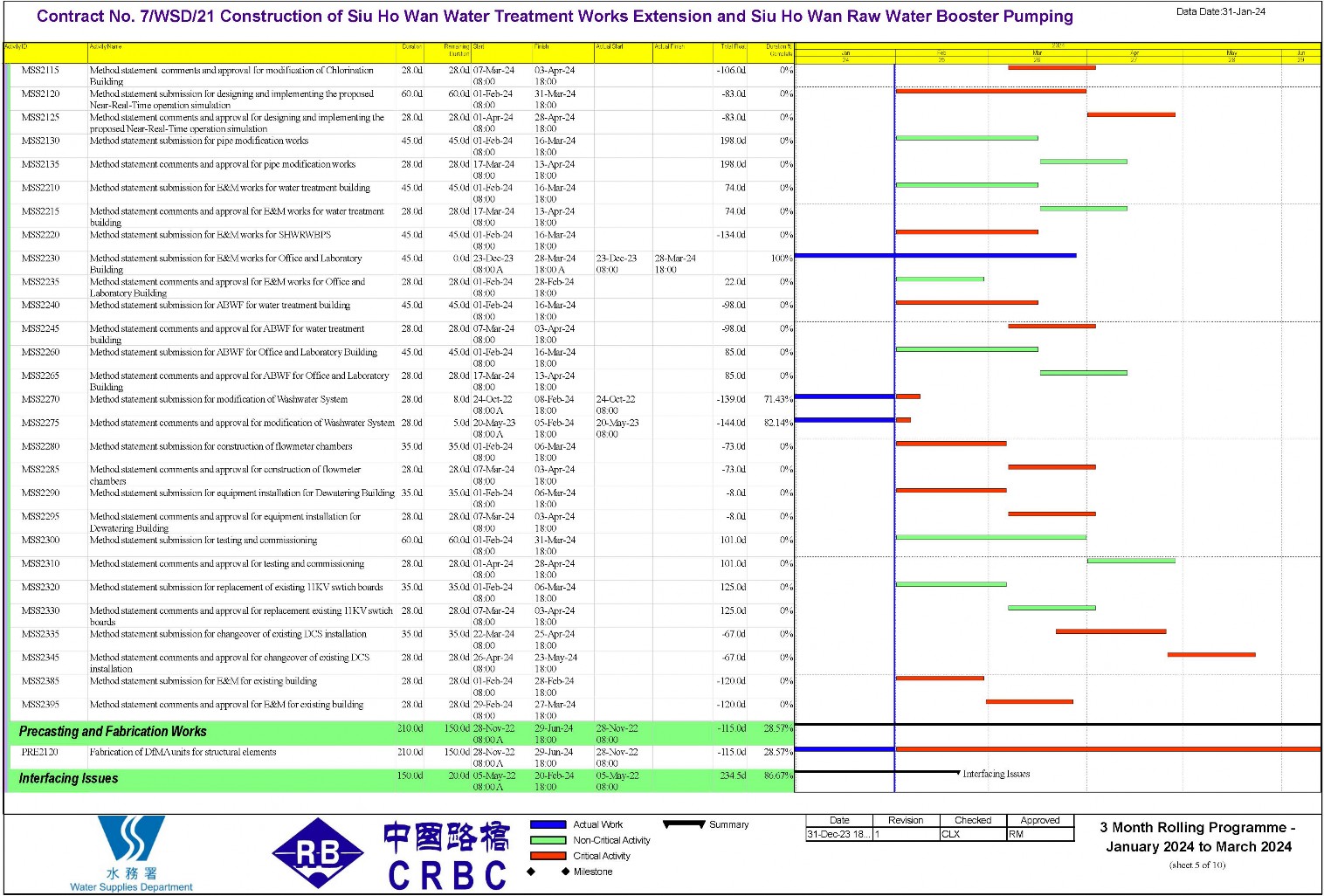Select activity ID MSS2275
1324x896 pixels.
[40, 423]
